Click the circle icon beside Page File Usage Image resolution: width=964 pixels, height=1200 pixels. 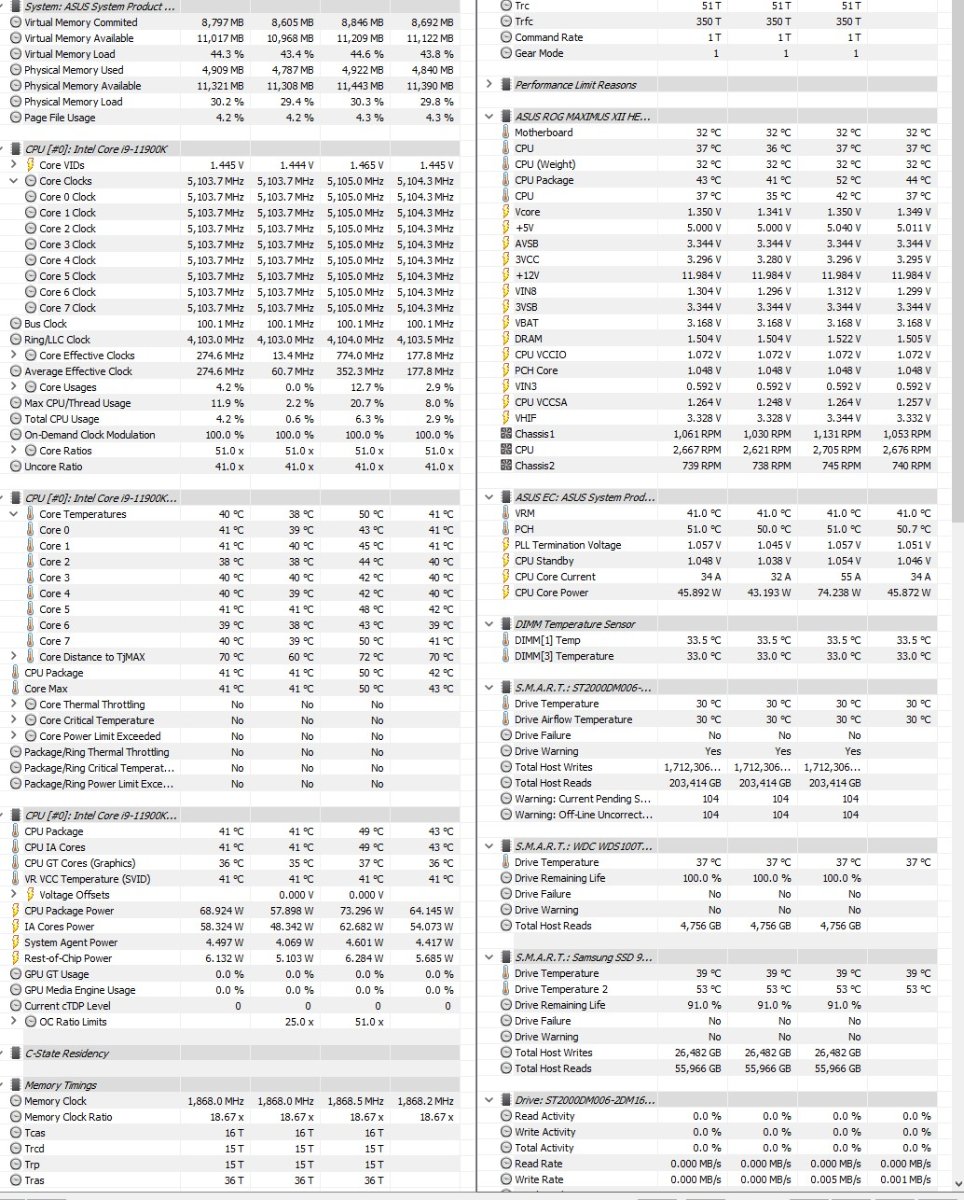(x=15, y=118)
